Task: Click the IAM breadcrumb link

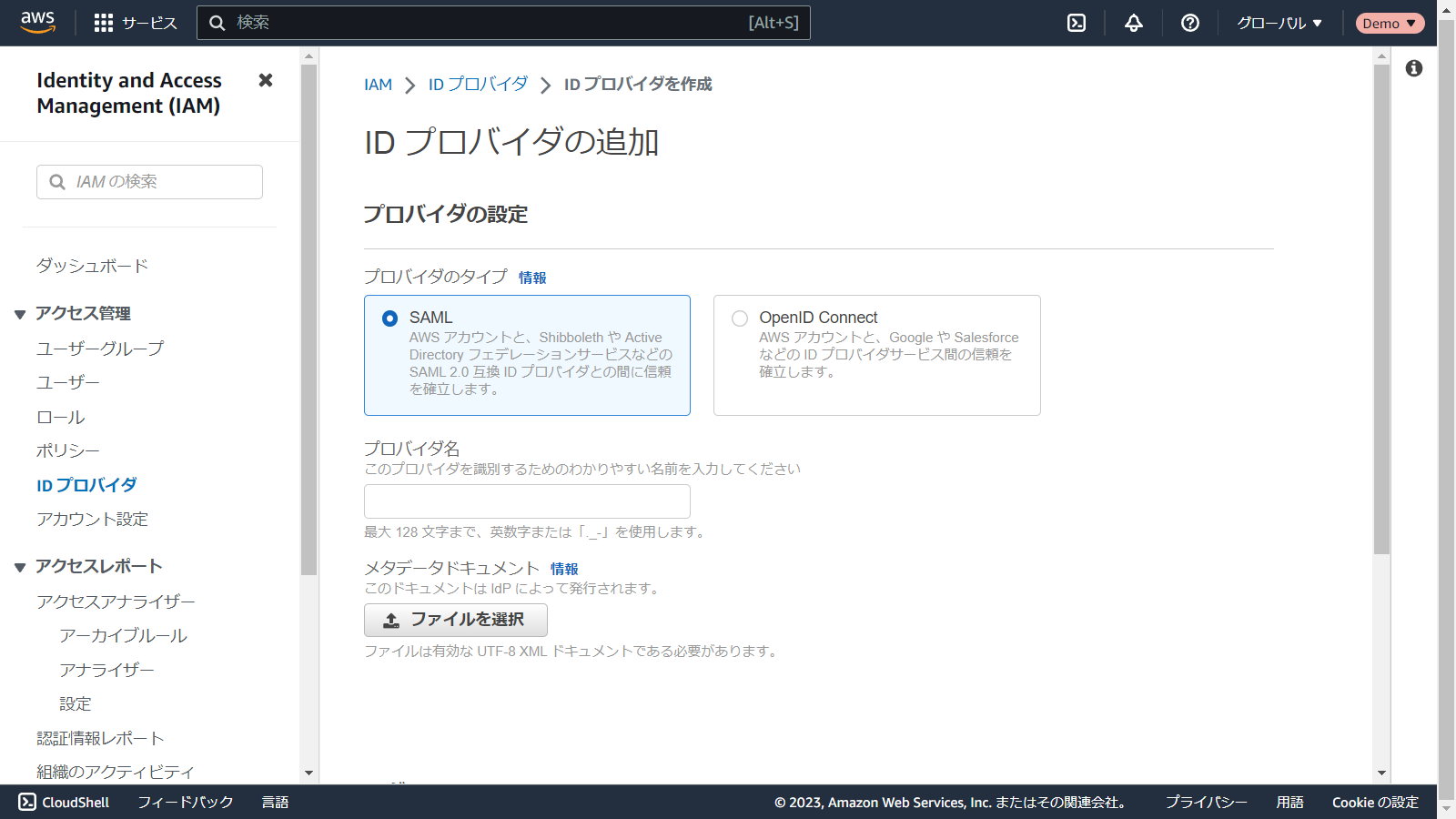Action: coord(378,85)
